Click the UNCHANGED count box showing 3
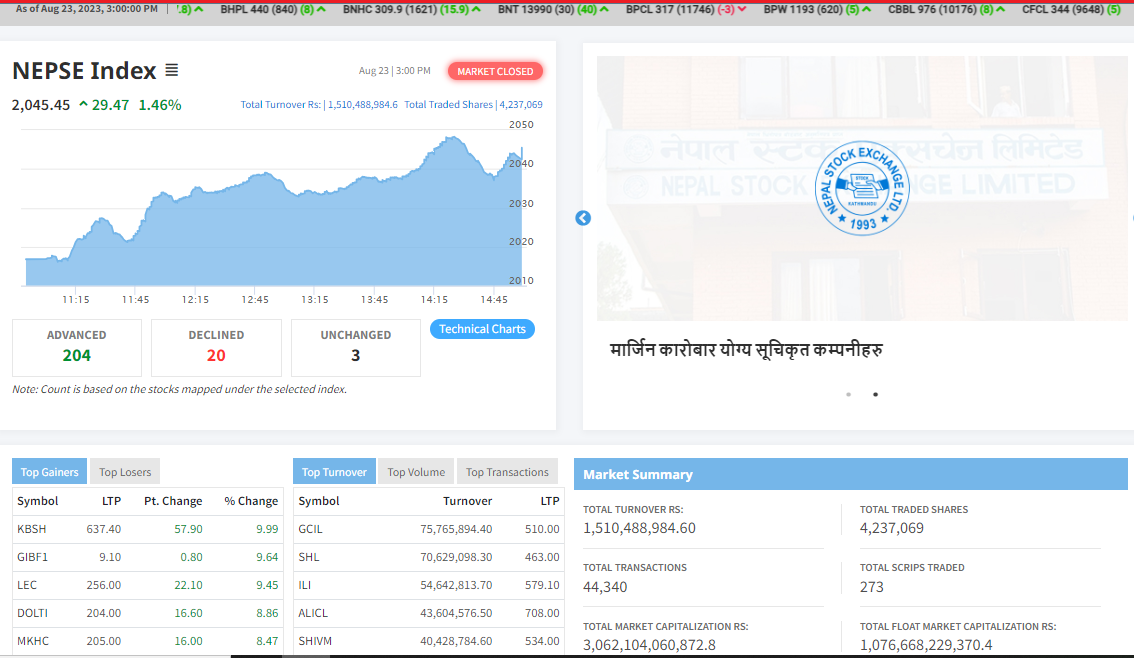The width and height of the screenshot is (1134, 658). click(x=356, y=348)
